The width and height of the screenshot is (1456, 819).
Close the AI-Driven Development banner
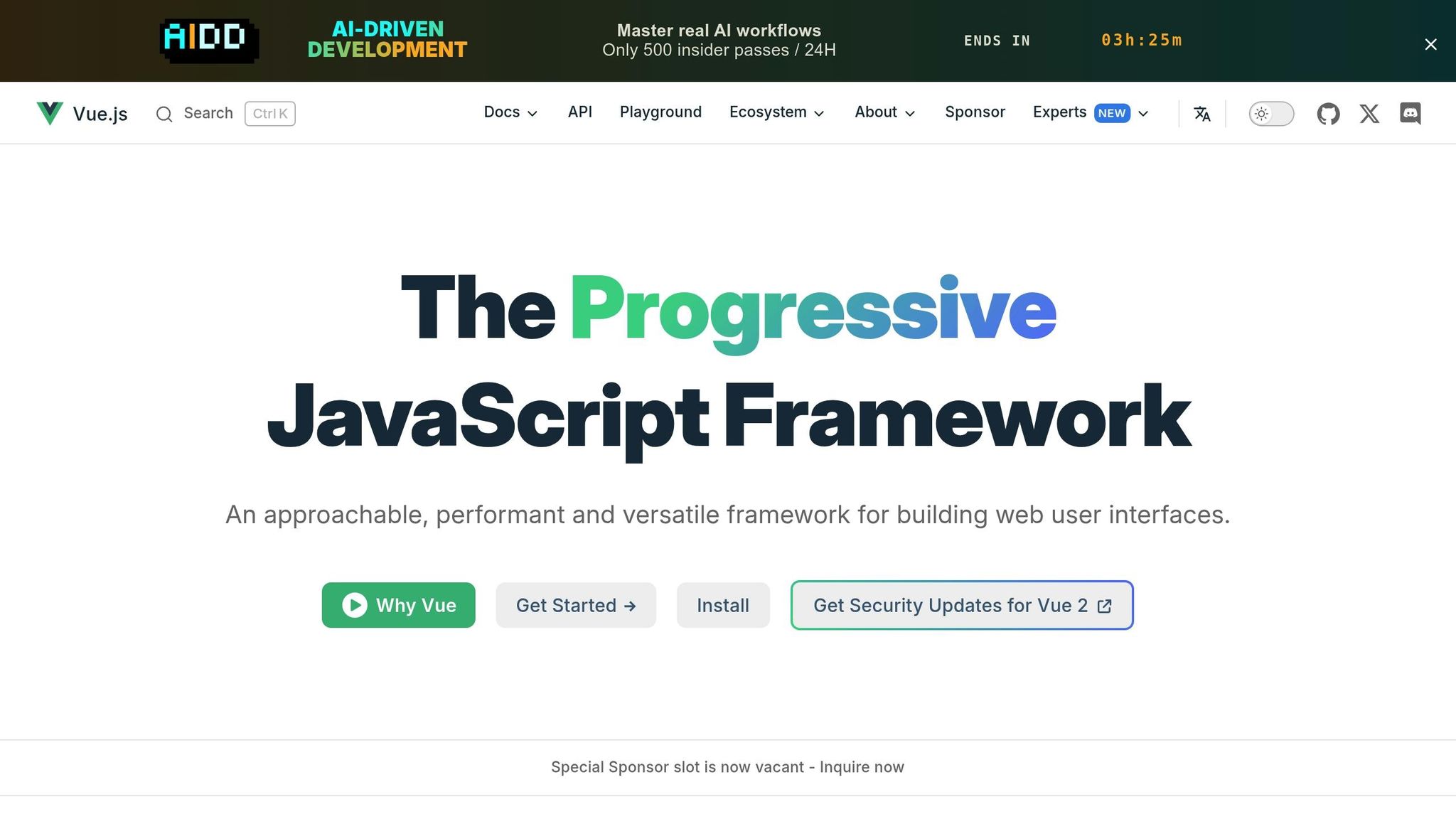[x=1430, y=44]
